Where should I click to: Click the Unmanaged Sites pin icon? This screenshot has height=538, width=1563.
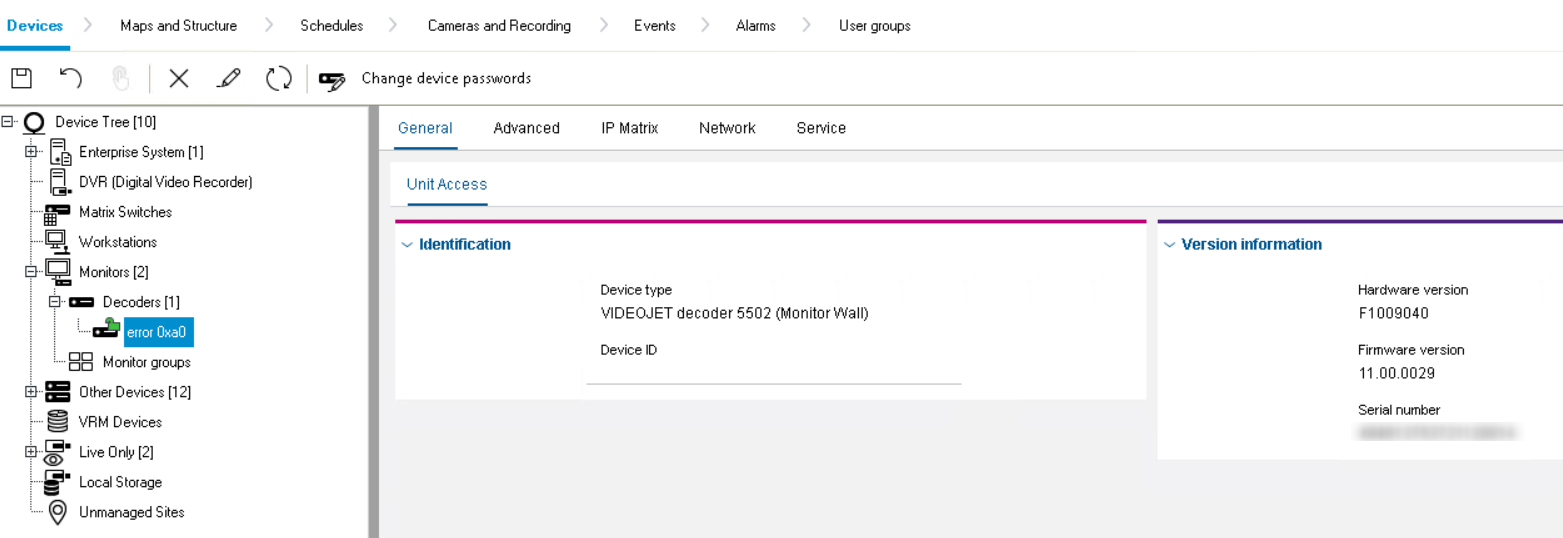(58, 512)
